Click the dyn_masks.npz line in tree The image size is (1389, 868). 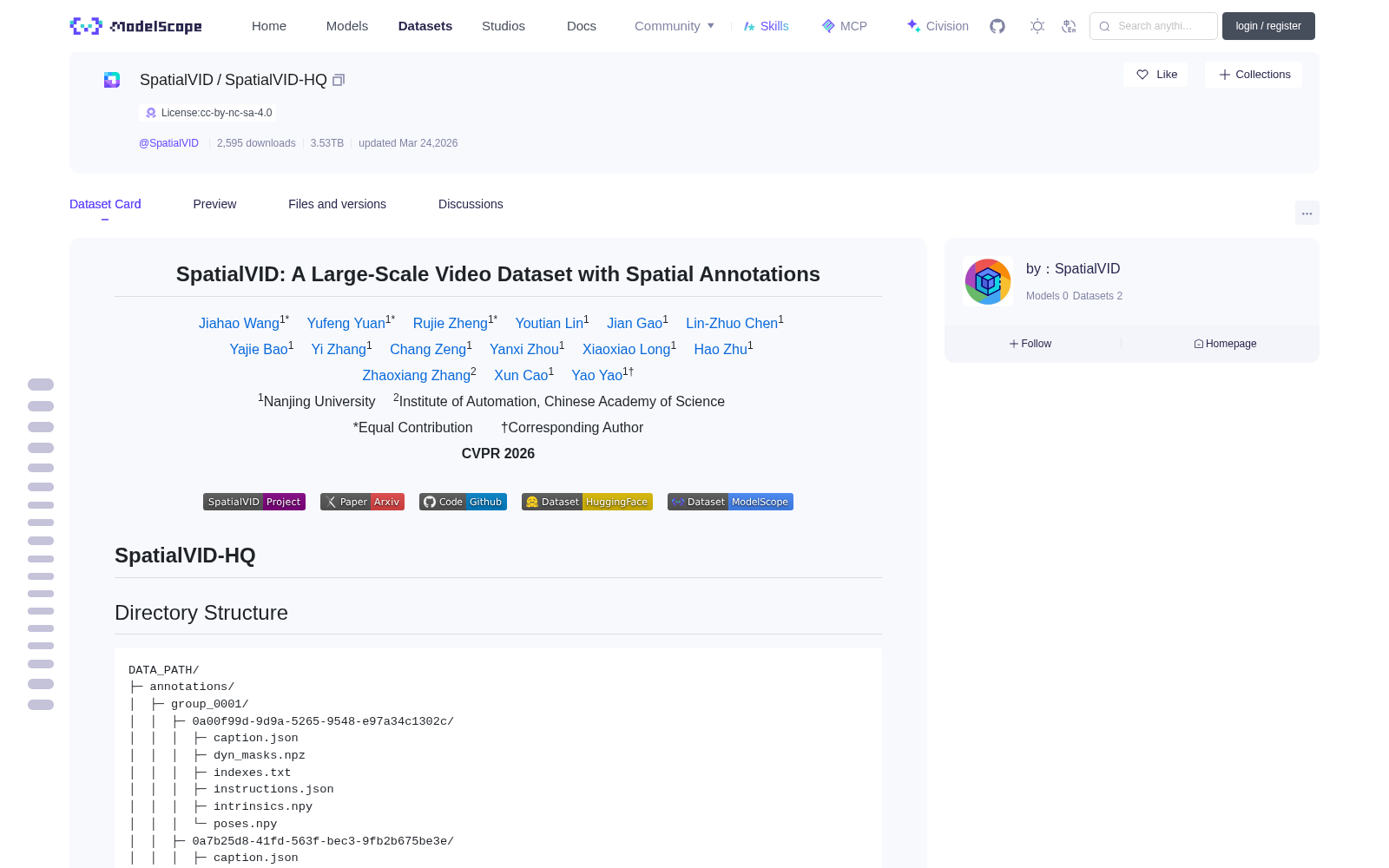260,755
